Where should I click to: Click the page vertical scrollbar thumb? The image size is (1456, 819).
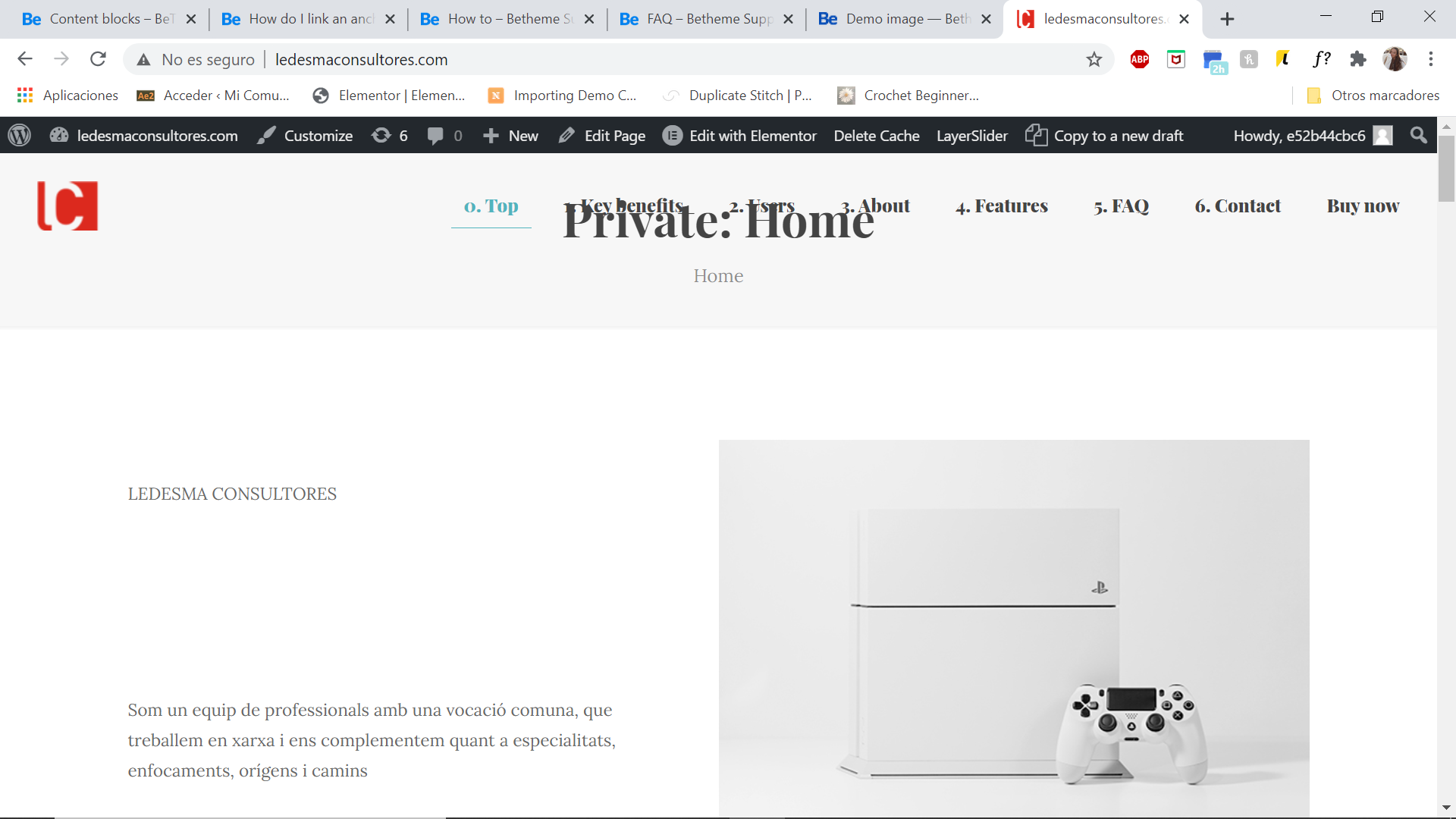point(1446,168)
